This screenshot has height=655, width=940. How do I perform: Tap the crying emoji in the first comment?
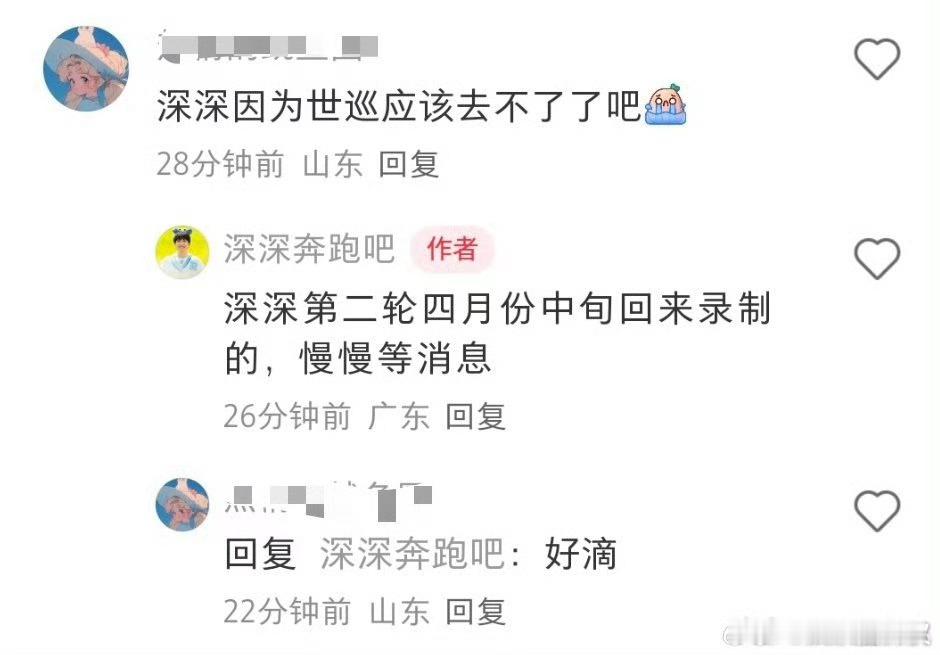click(x=665, y=105)
